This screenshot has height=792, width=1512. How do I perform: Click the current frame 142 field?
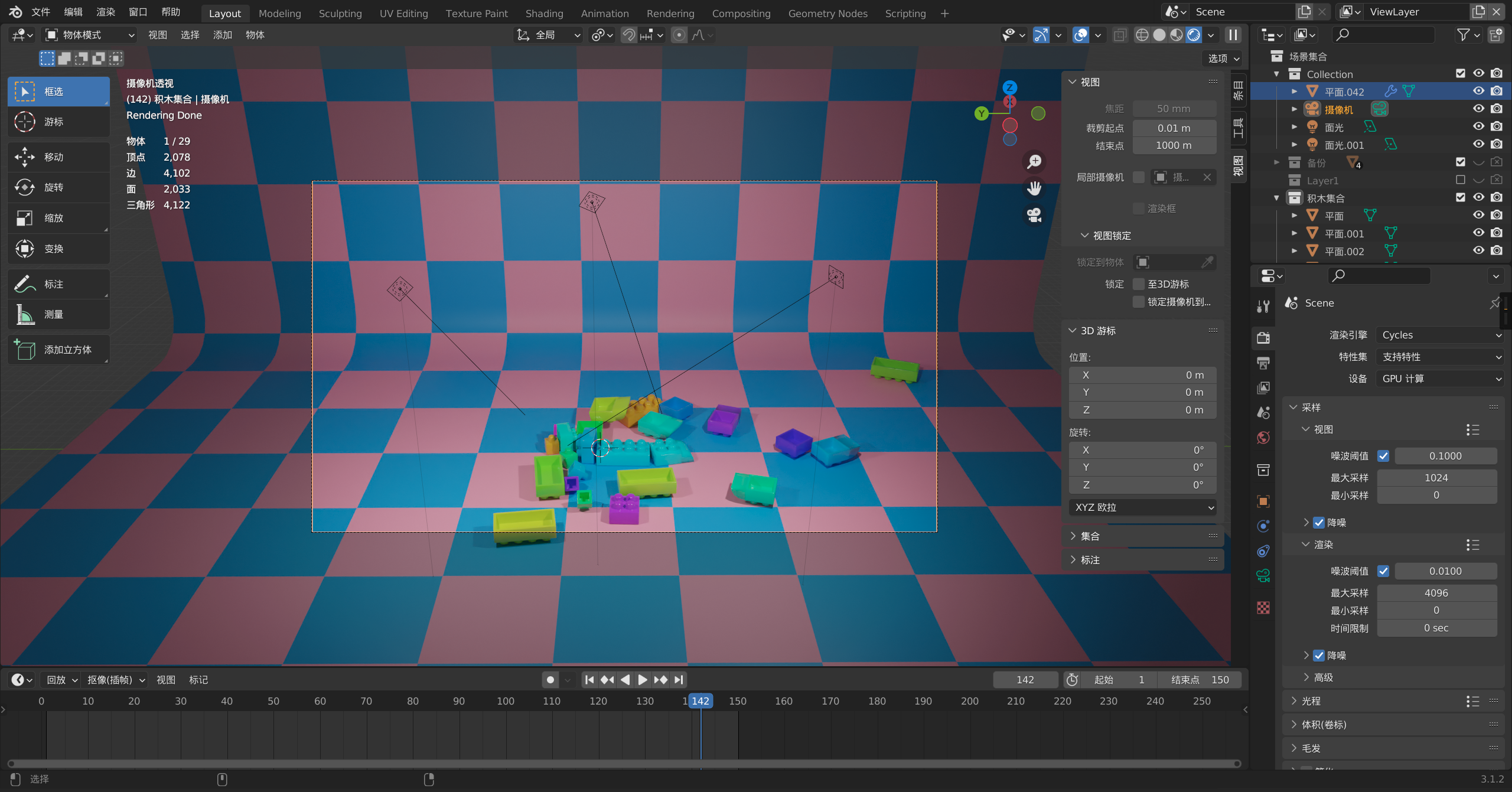tap(1025, 680)
